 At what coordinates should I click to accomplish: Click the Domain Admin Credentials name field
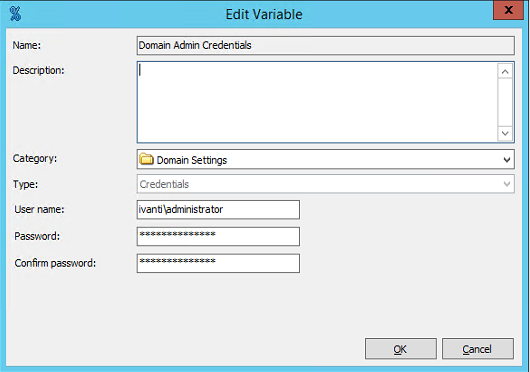point(326,45)
